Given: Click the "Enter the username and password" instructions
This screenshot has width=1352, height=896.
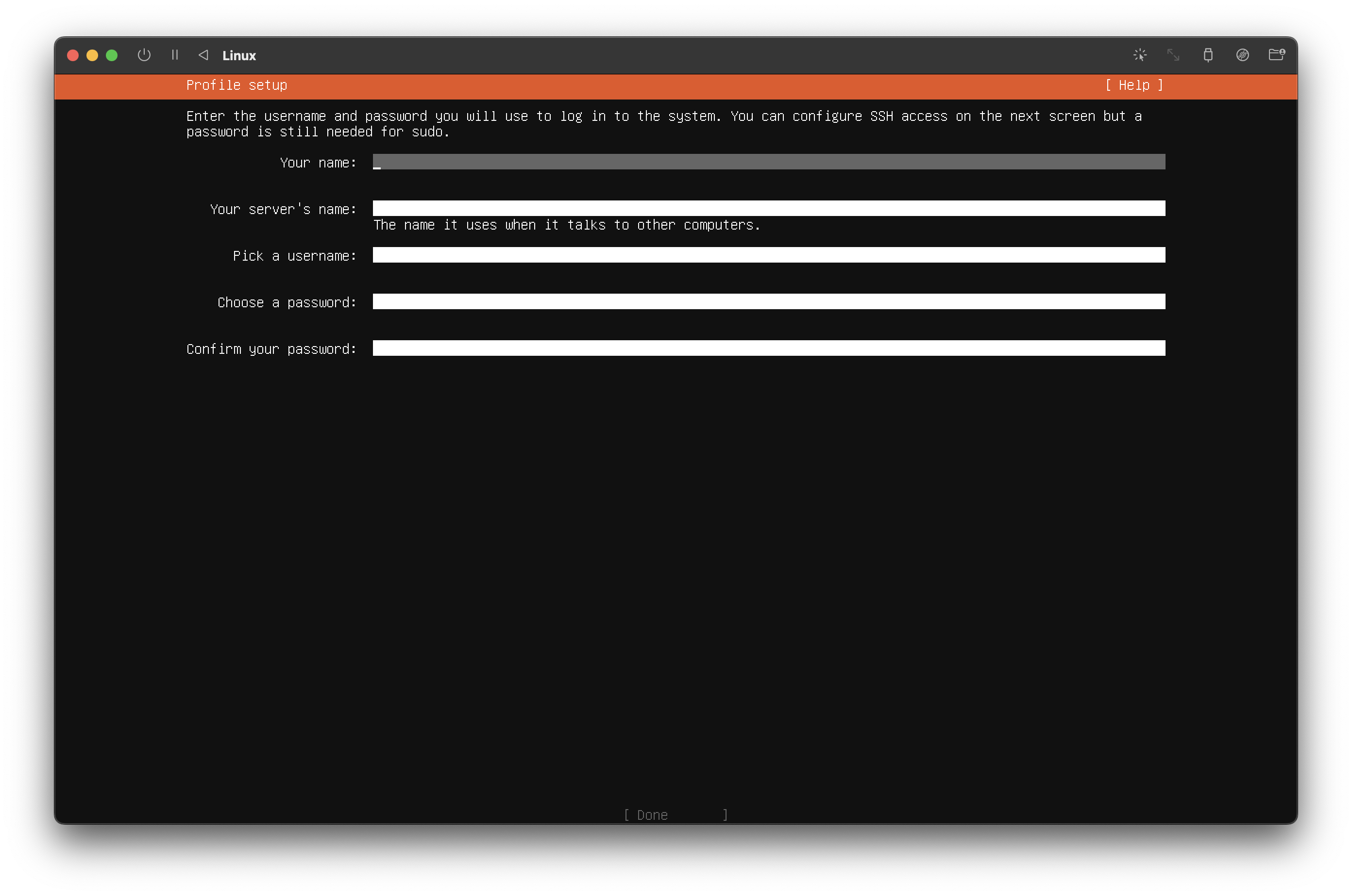Looking at the screenshot, I should point(664,124).
